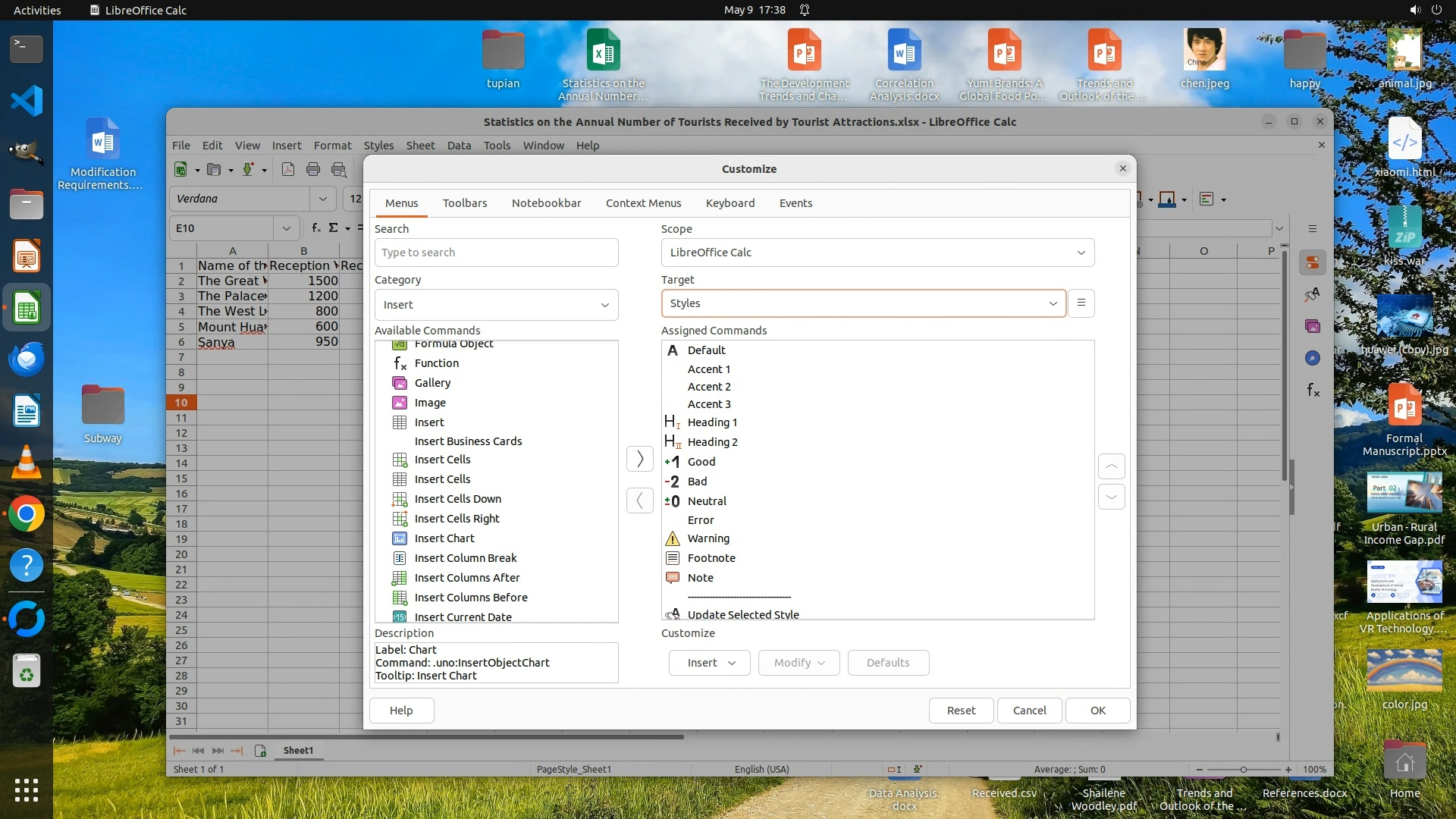Expand the Scope dropdown LibreOffice Calc
This screenshot has width=1456, height=819.
[877, 253]
